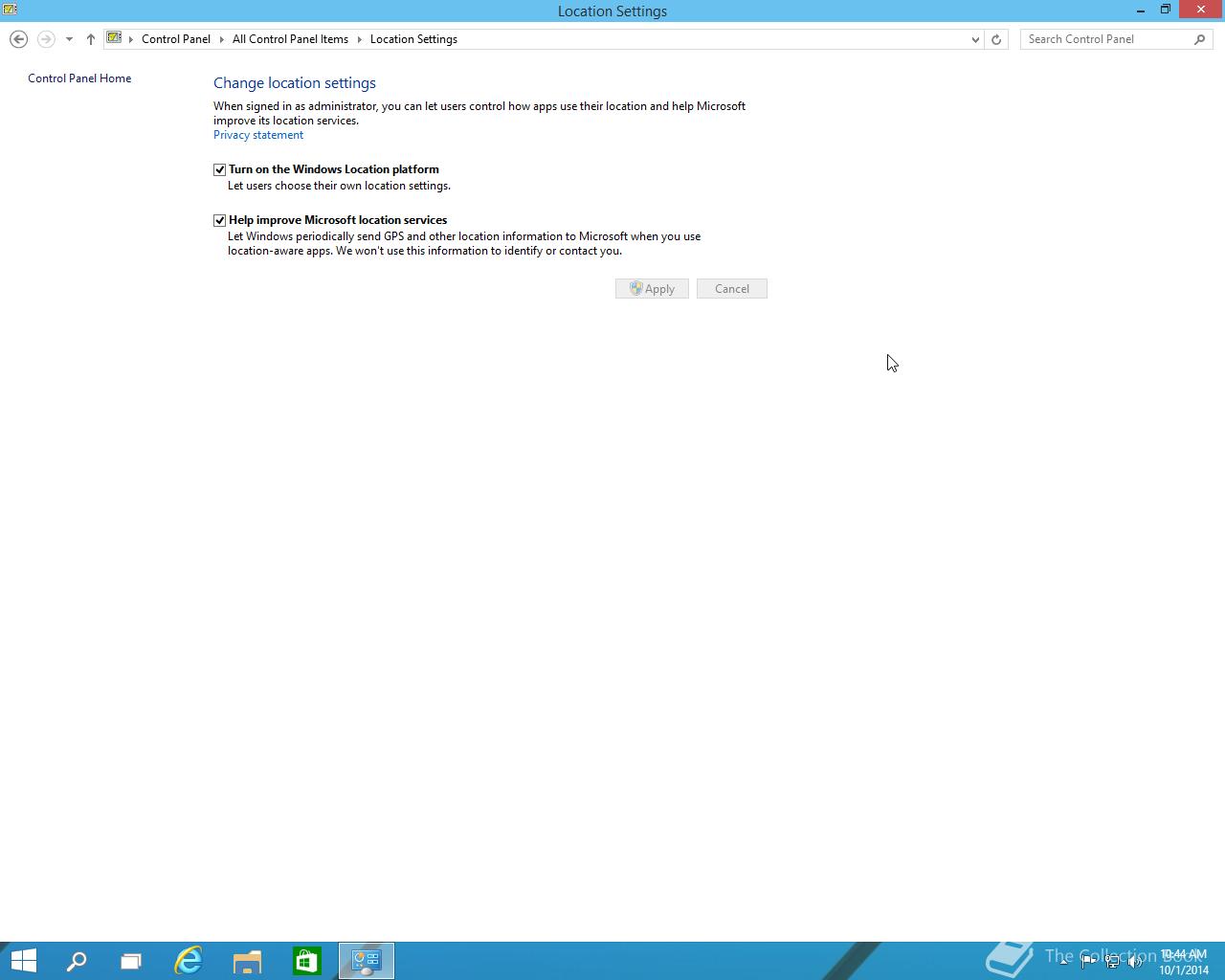Expand the chevron after Control Panel breadcrumb
The height and width of the screenshot is (980, 1225).
click(x=222, y=39)
